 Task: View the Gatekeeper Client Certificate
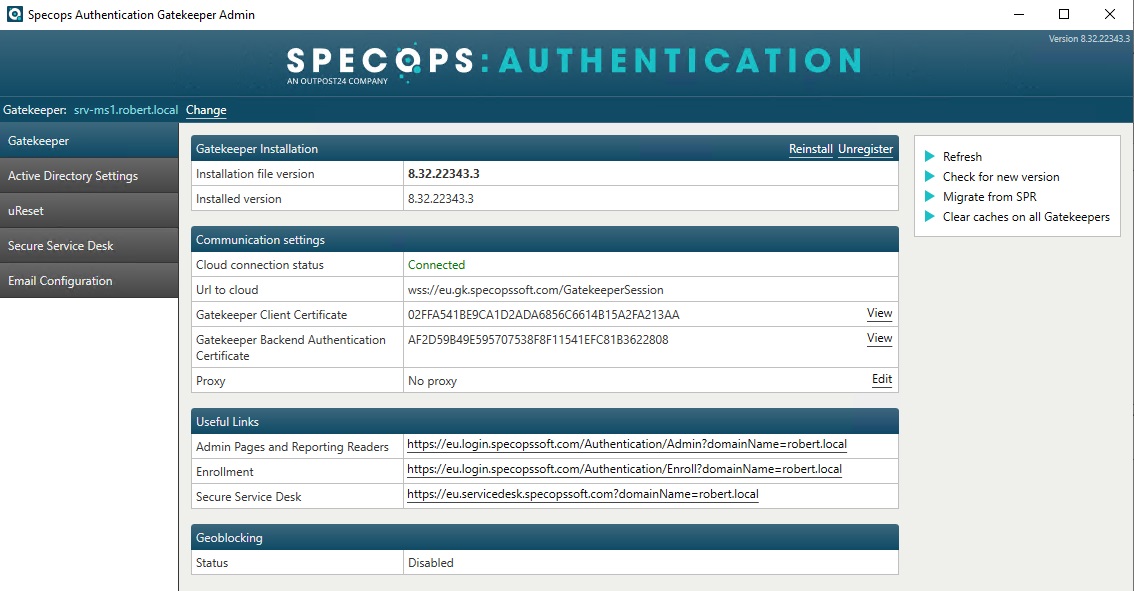coord(879,313)
